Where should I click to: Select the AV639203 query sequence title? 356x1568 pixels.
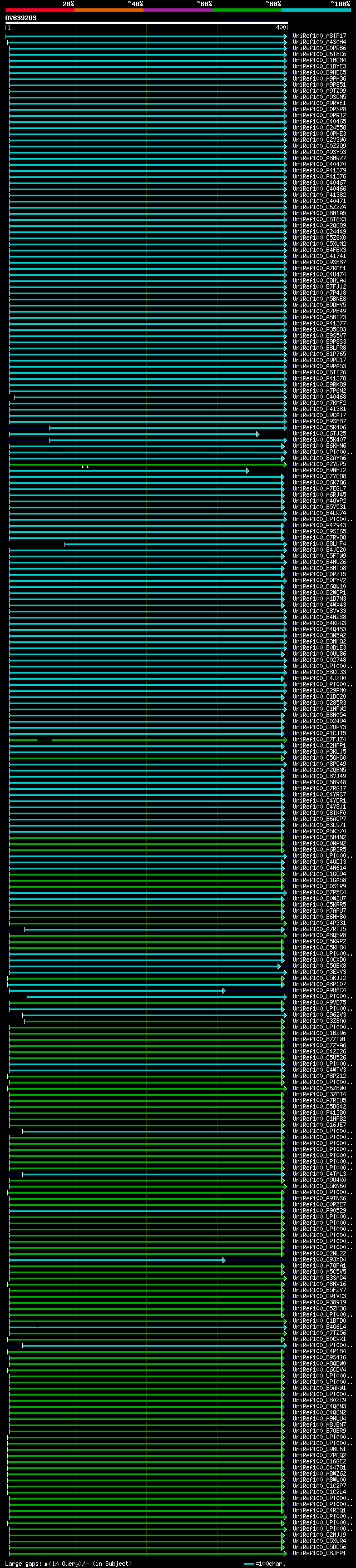point(21,18)
